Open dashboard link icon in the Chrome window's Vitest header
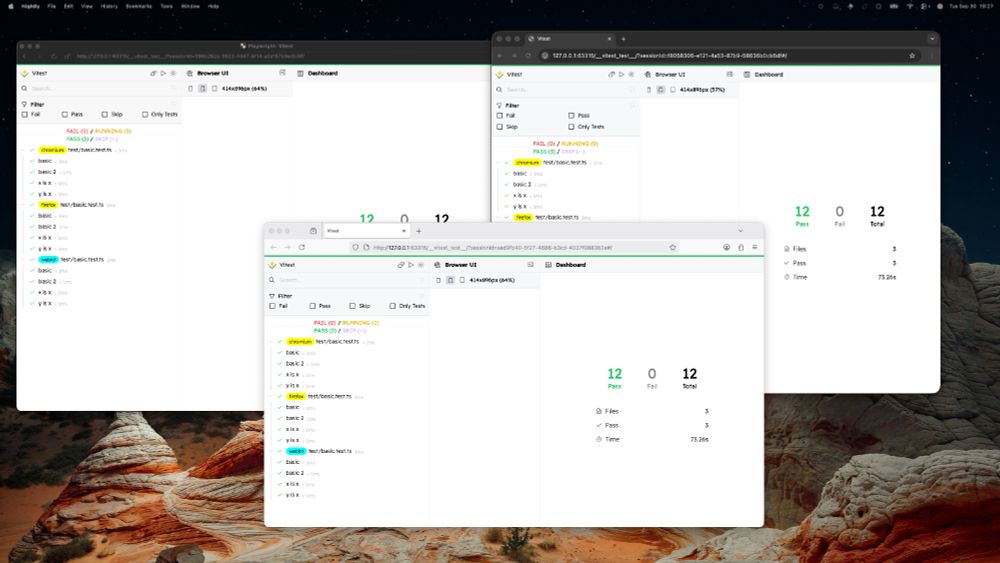 point(612,75)
